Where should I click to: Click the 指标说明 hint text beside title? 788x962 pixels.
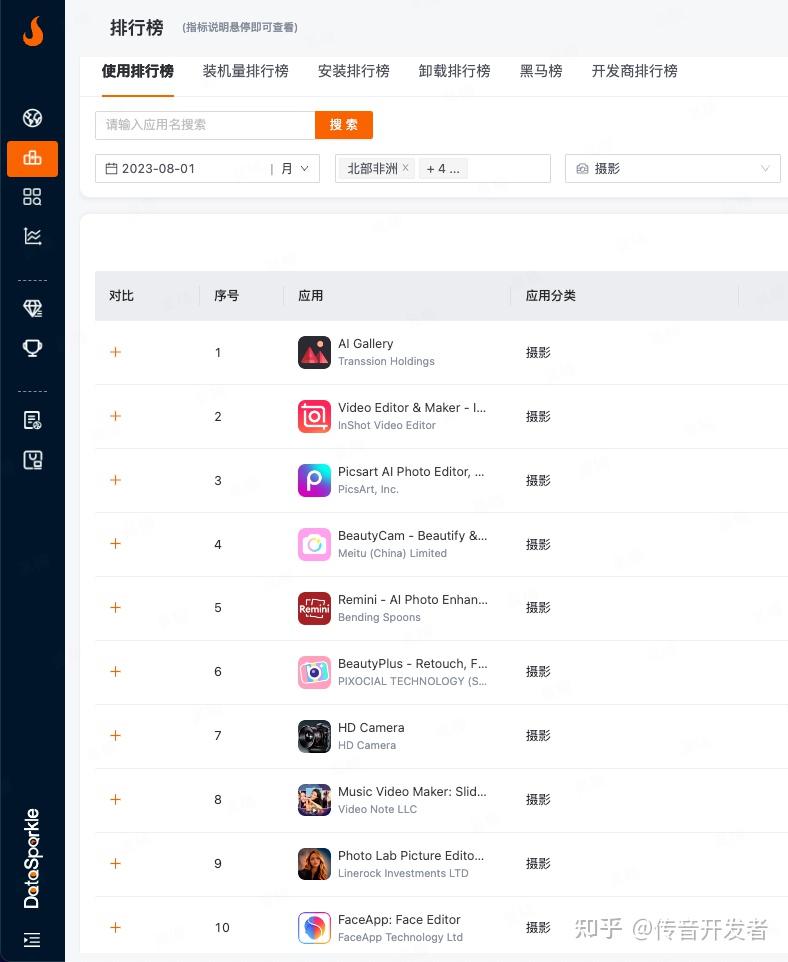pyautogui.click(x=240, y=28)
